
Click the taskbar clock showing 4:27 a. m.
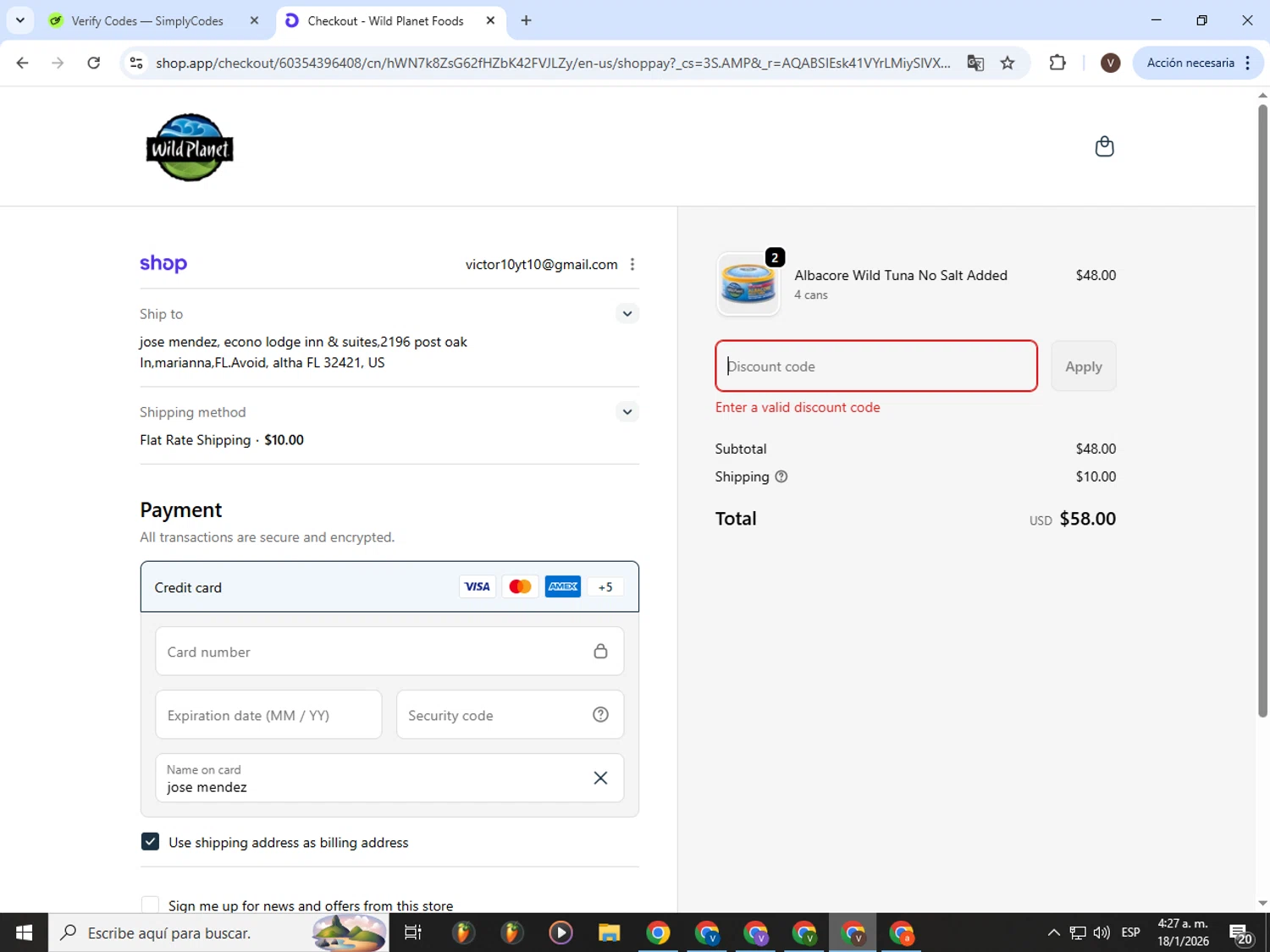(x=1183, y=933)
